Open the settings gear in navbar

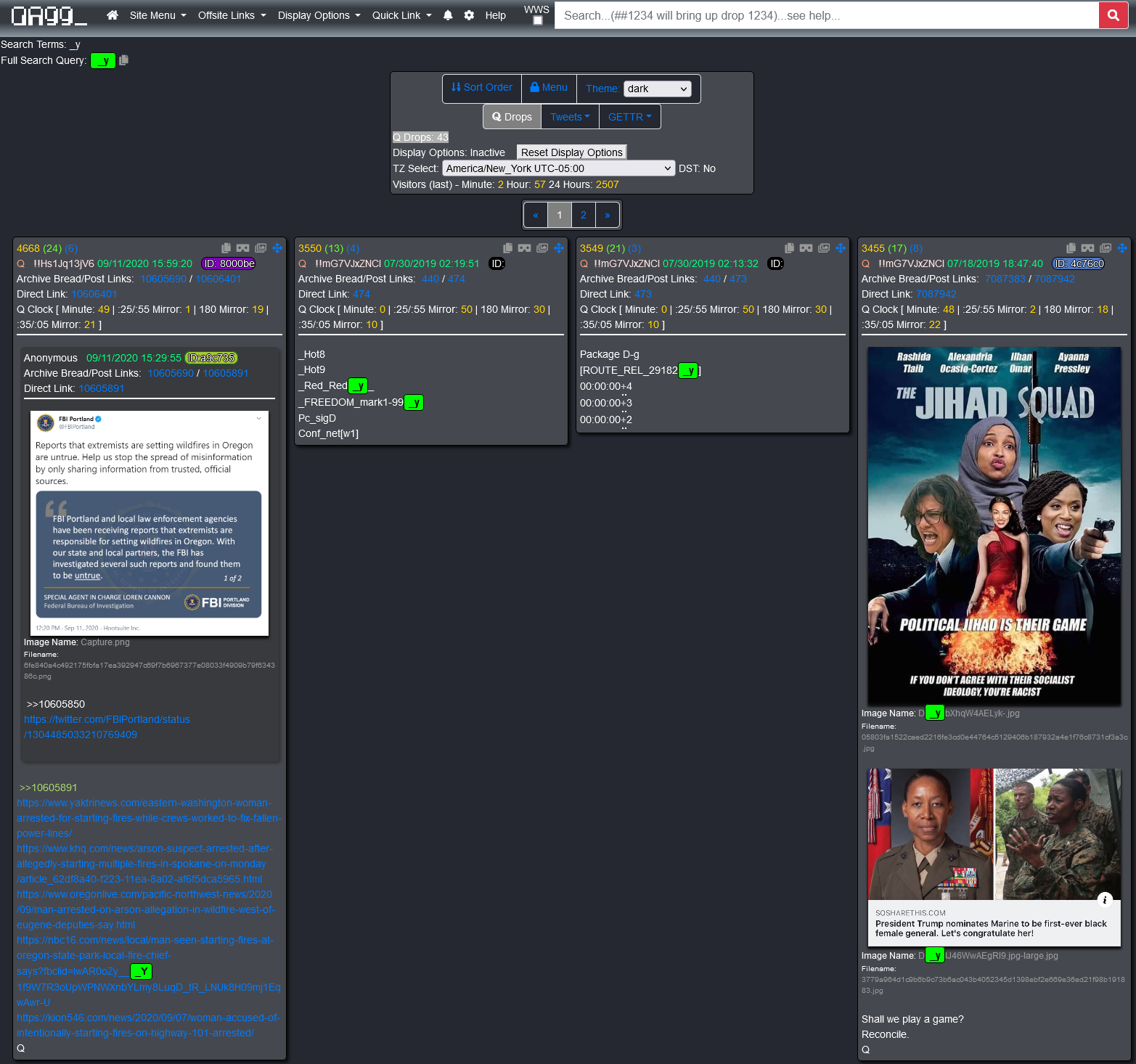[469, 15]
